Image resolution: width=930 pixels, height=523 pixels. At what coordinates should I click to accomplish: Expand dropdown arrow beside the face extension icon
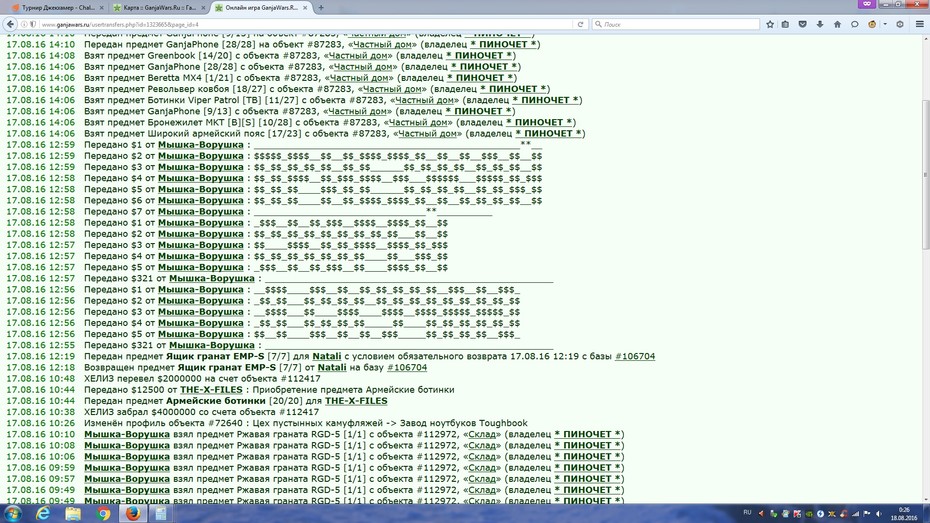[x=885, y=24]
